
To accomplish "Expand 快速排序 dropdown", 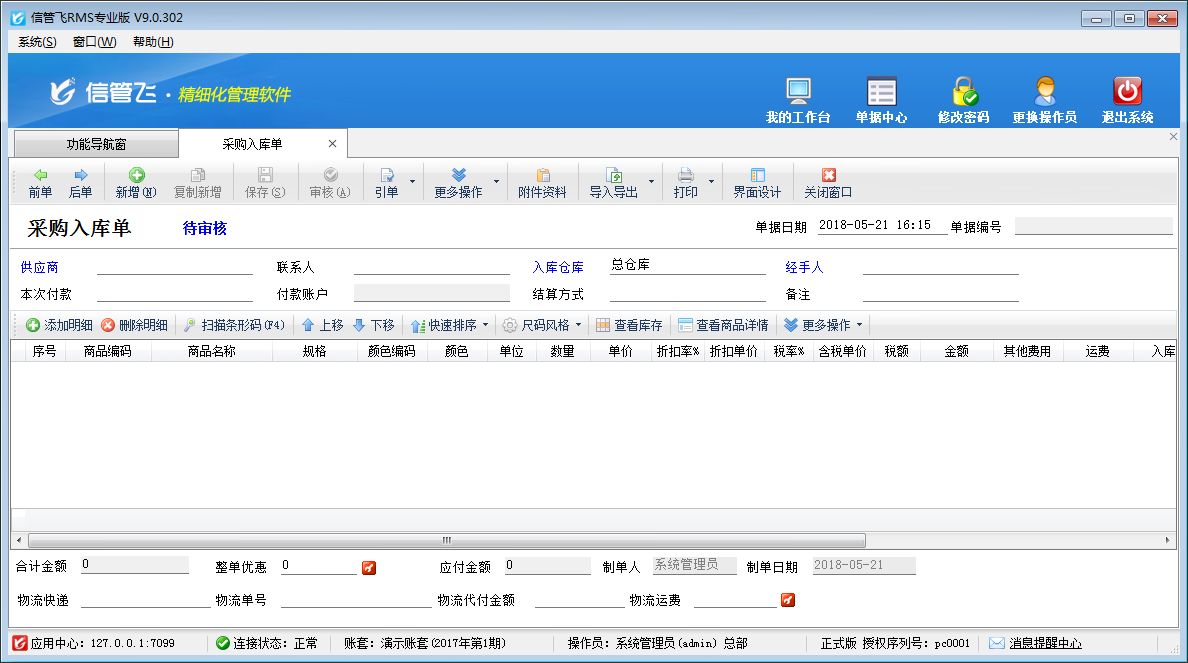I will [x=485, y=325].
